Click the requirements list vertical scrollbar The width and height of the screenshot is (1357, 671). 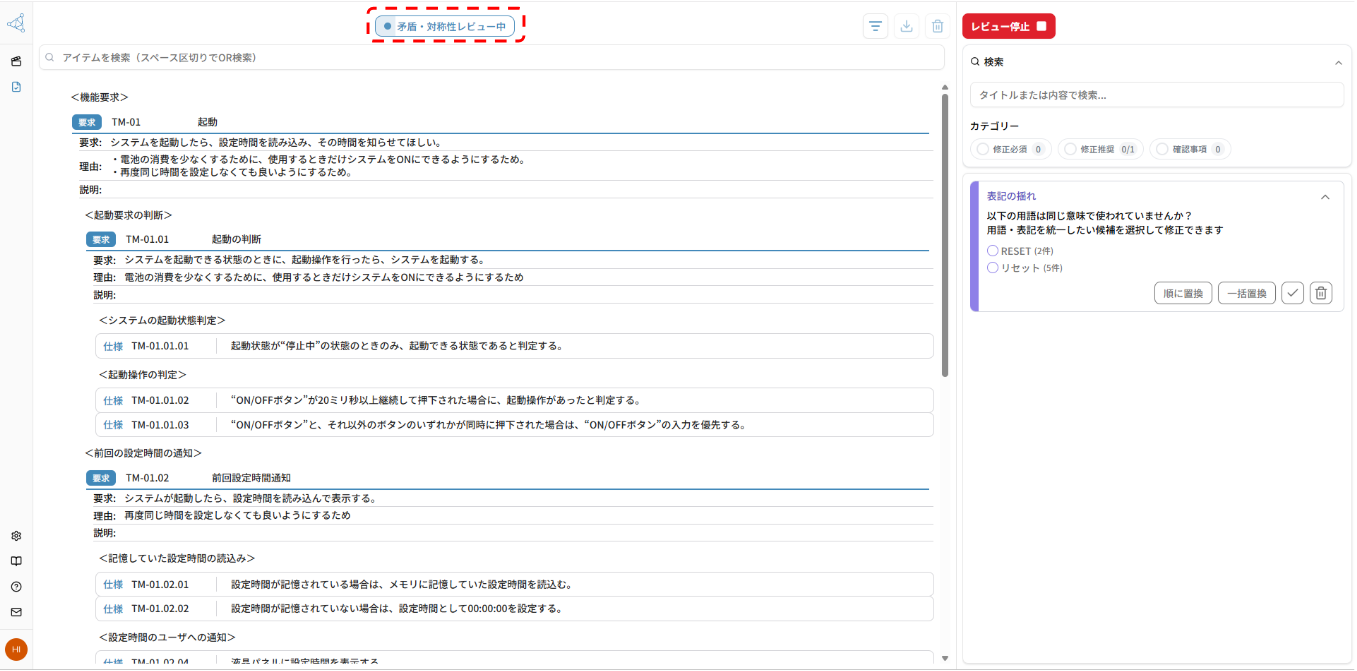[945, 236]
